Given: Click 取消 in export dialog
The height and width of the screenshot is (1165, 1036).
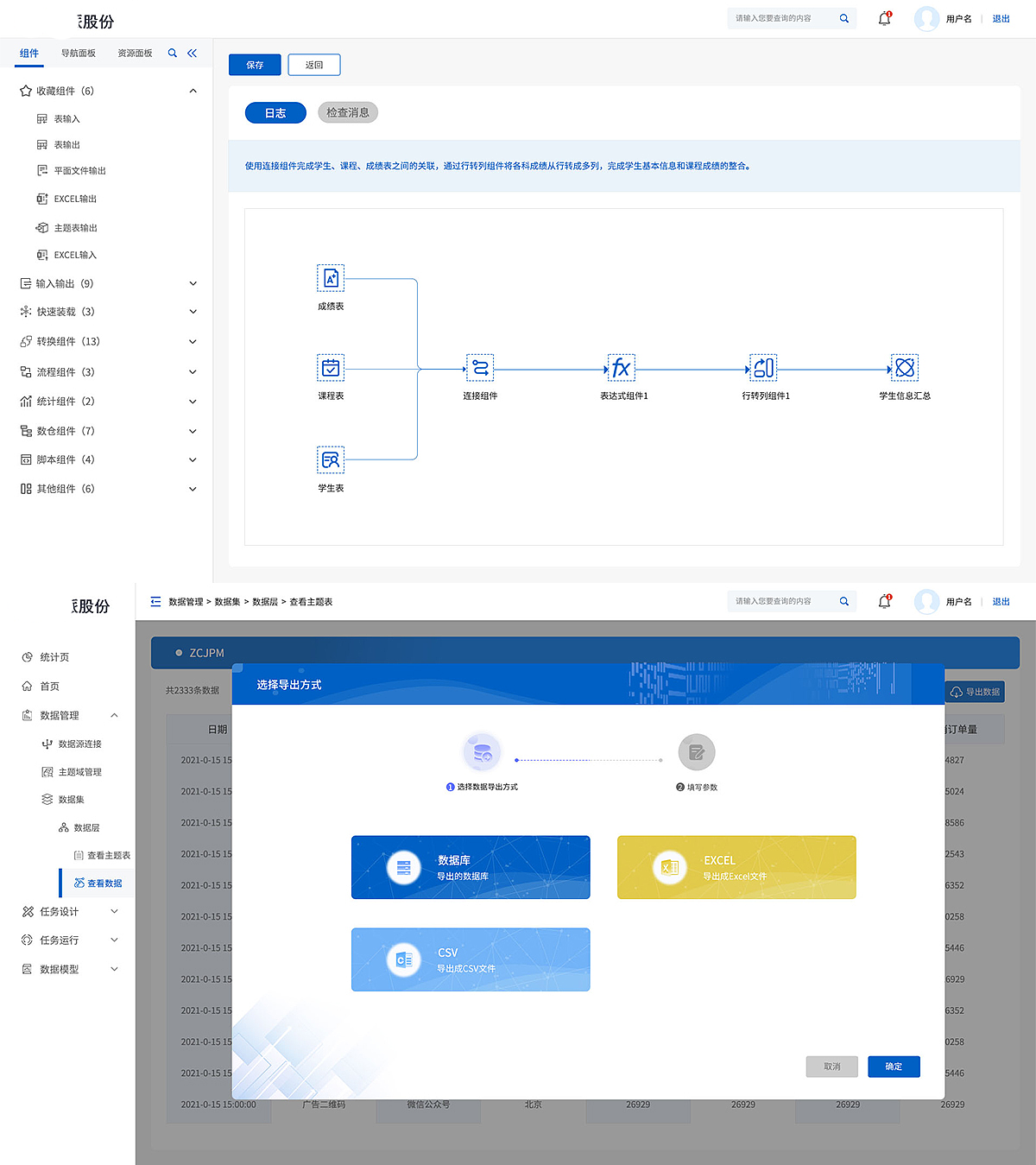Looking at the screenshot, I should click(x=832, y=1067).
